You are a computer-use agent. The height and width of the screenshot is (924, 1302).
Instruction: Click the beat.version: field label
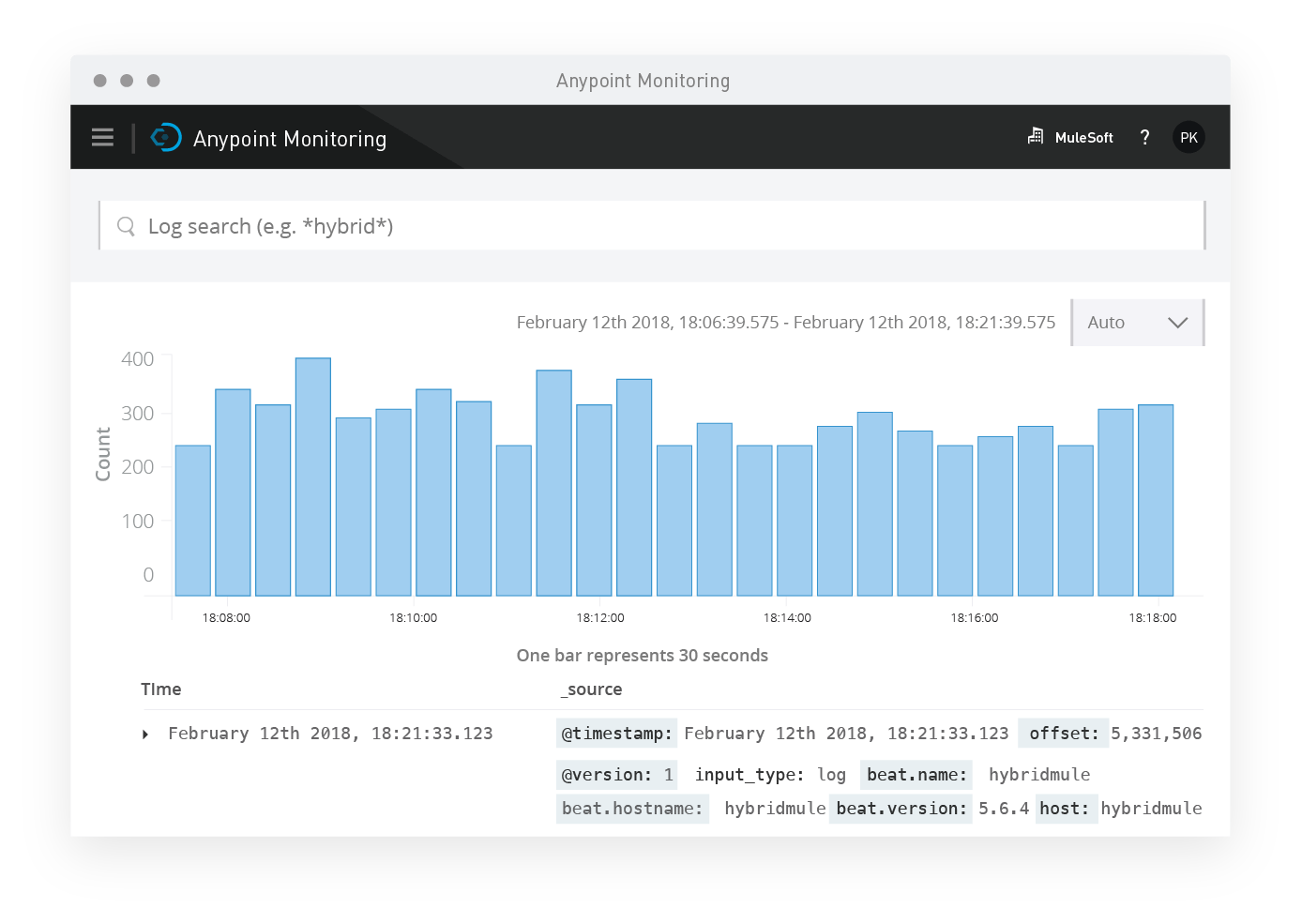point(901,809)
